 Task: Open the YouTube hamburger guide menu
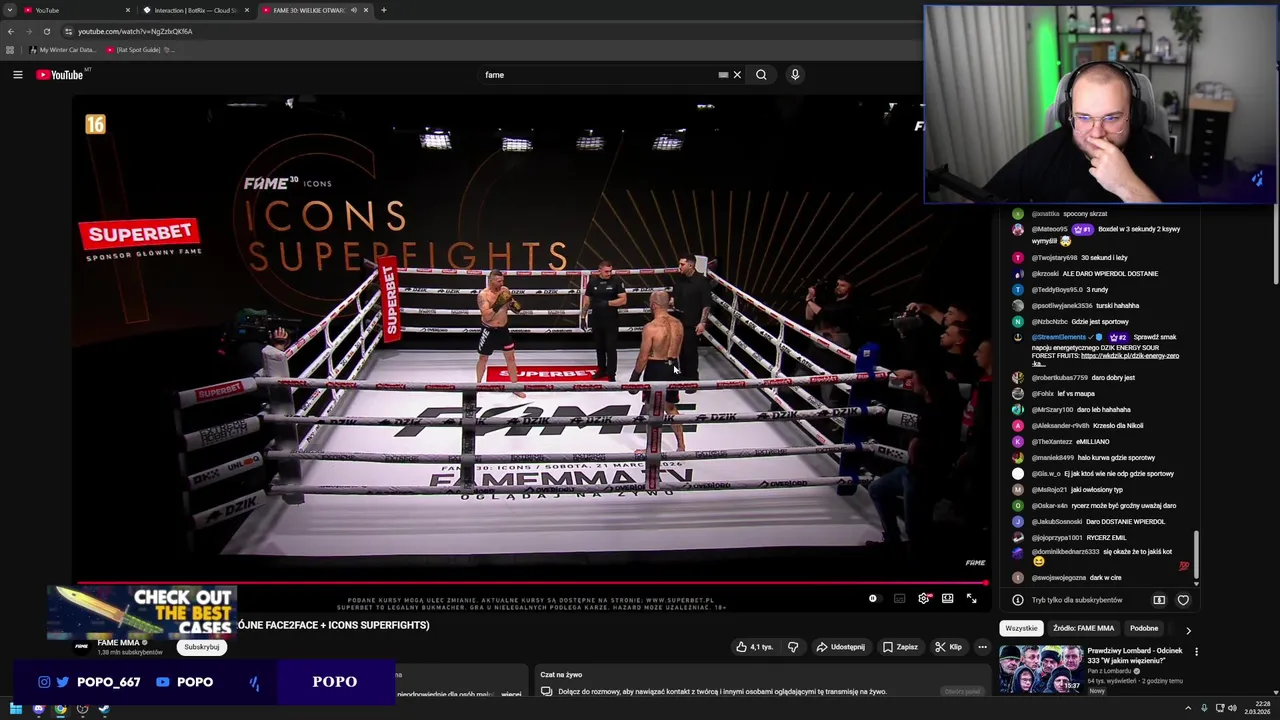(x=17, y=74)
